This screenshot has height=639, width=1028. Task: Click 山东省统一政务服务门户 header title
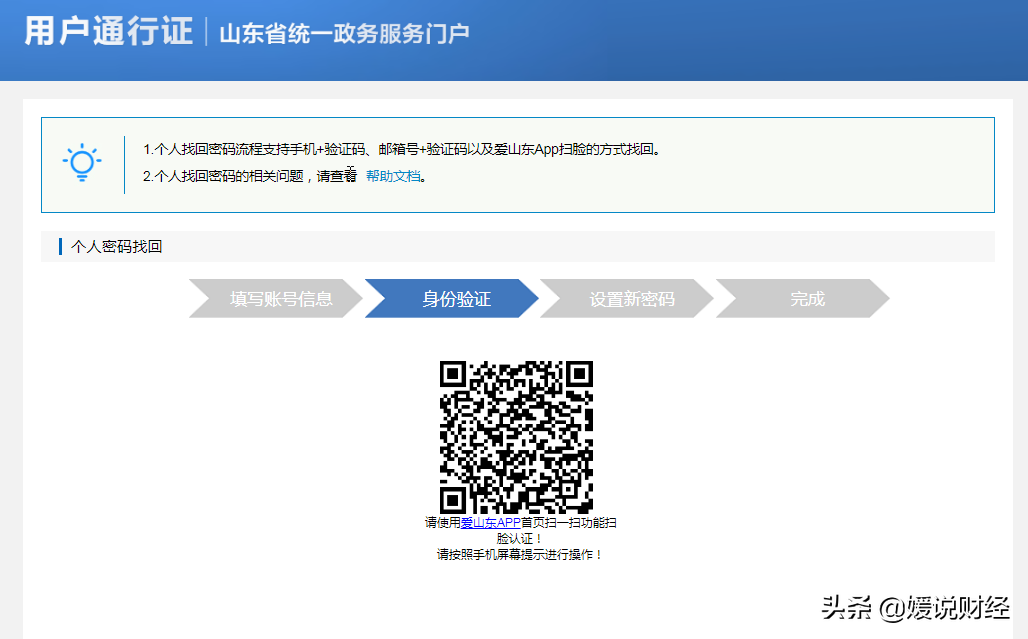tap(344, 33)
